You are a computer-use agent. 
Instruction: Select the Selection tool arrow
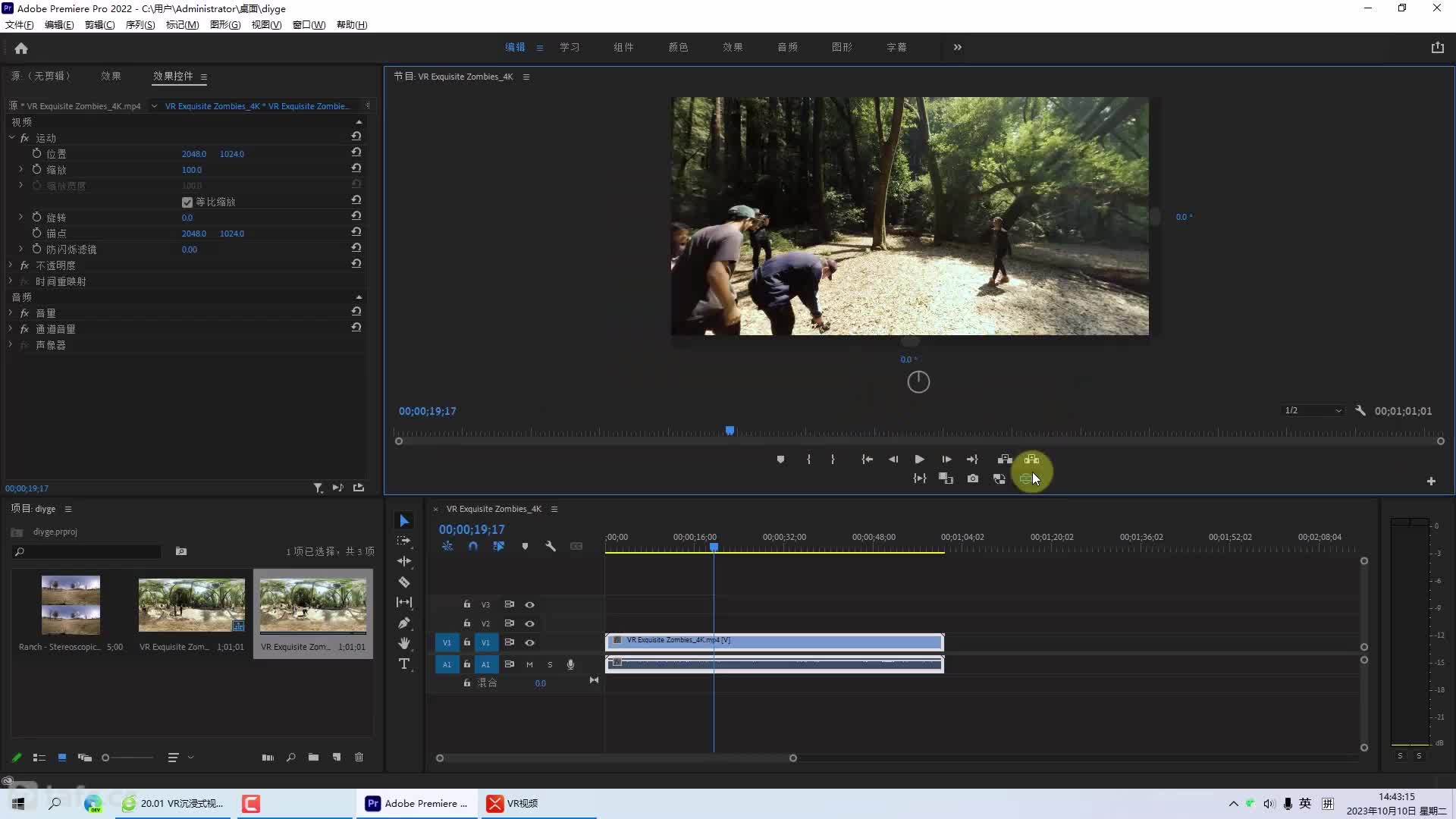[404, 521]
